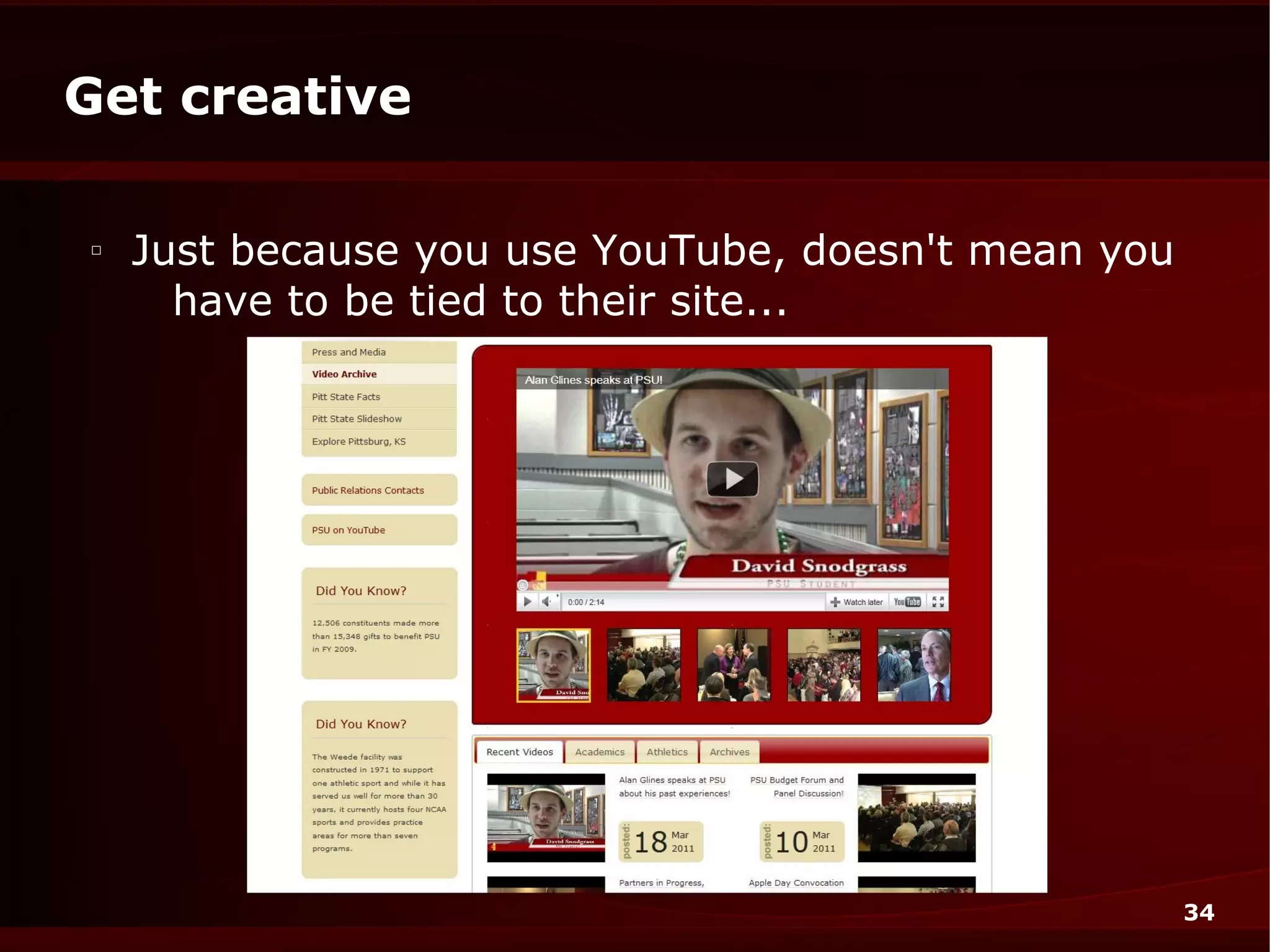Open Press and Media sidebar link
This screenshot has height=952, width=1270.
tap(380, 352)
